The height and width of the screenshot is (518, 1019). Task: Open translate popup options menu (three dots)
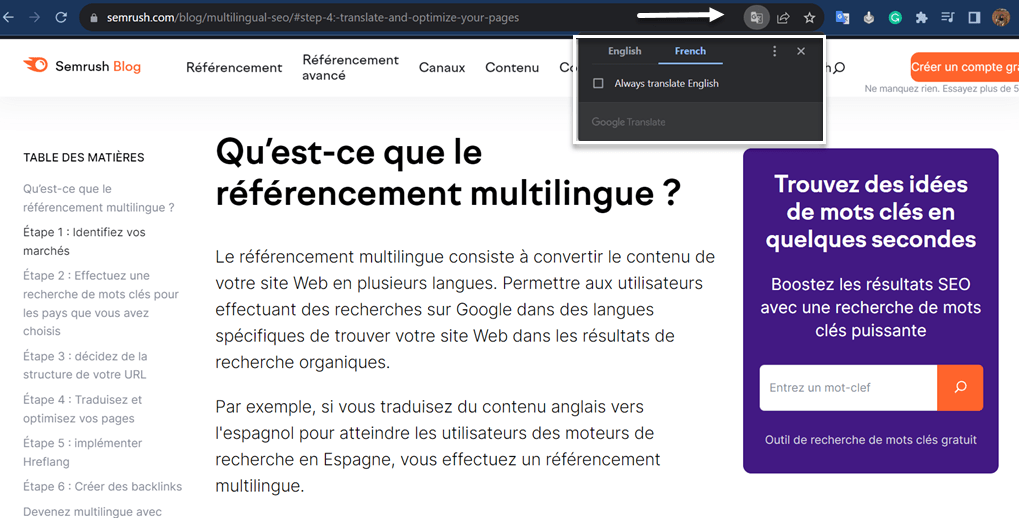[x=774, y=51]
